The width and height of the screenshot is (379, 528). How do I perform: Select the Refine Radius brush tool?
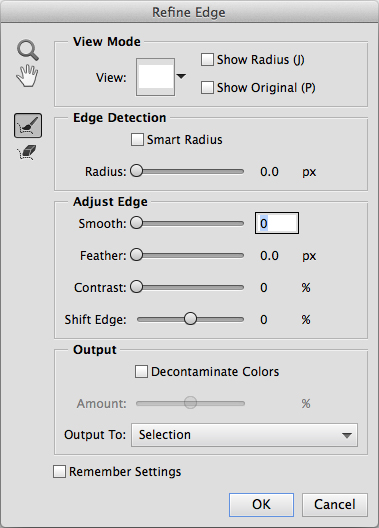pyautogui.click(x=28, y=126)
